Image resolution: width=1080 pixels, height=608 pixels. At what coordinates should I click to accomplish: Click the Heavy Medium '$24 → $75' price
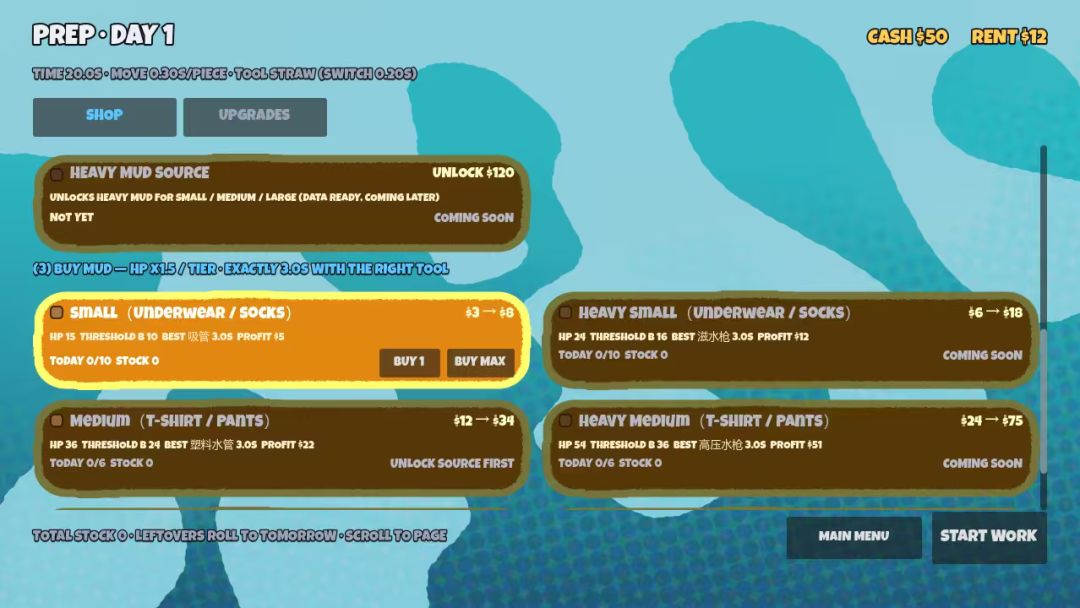pos(992,421)
